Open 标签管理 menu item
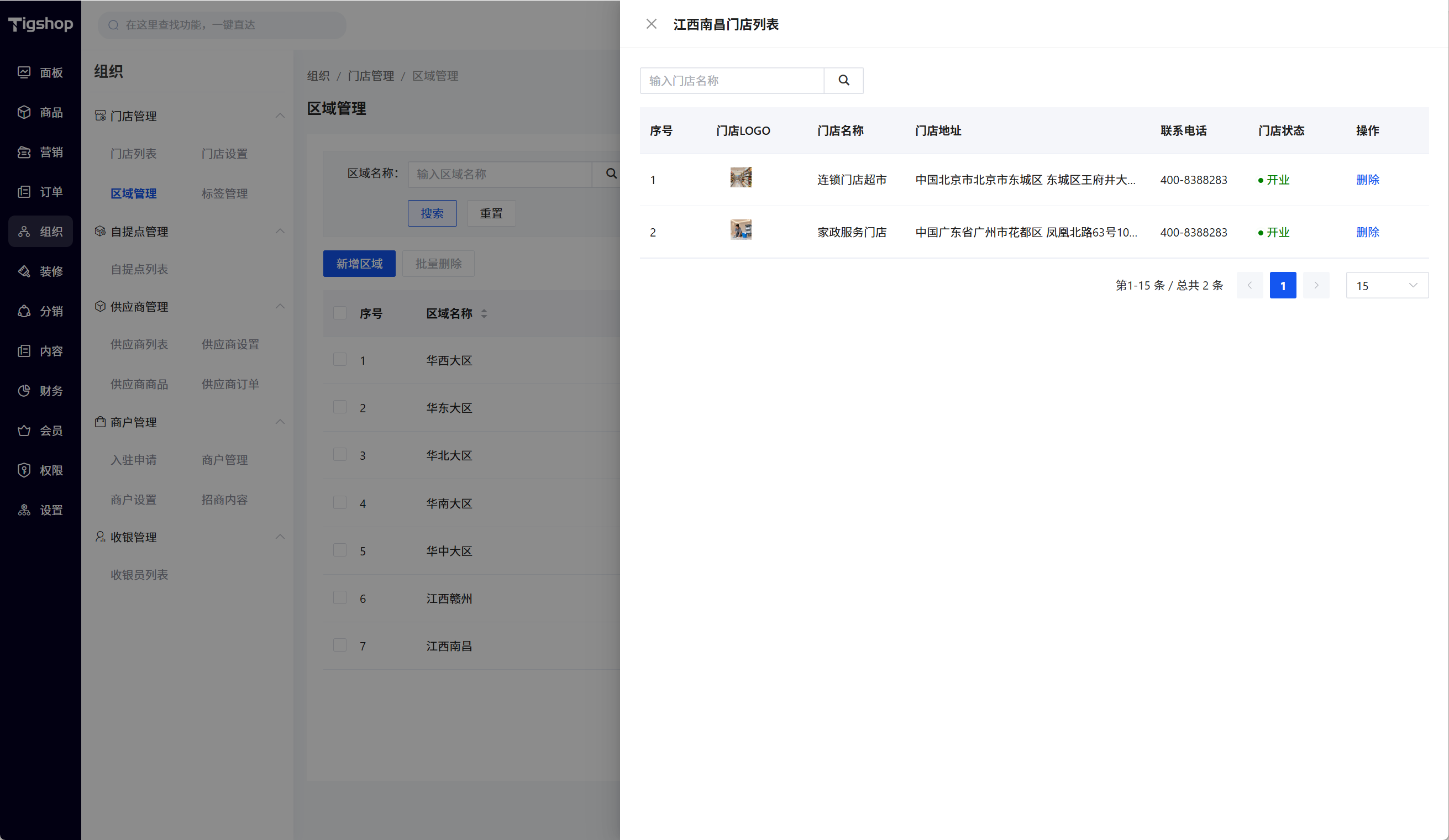Viewport: 1449px width, 840px height. [224, 193]
